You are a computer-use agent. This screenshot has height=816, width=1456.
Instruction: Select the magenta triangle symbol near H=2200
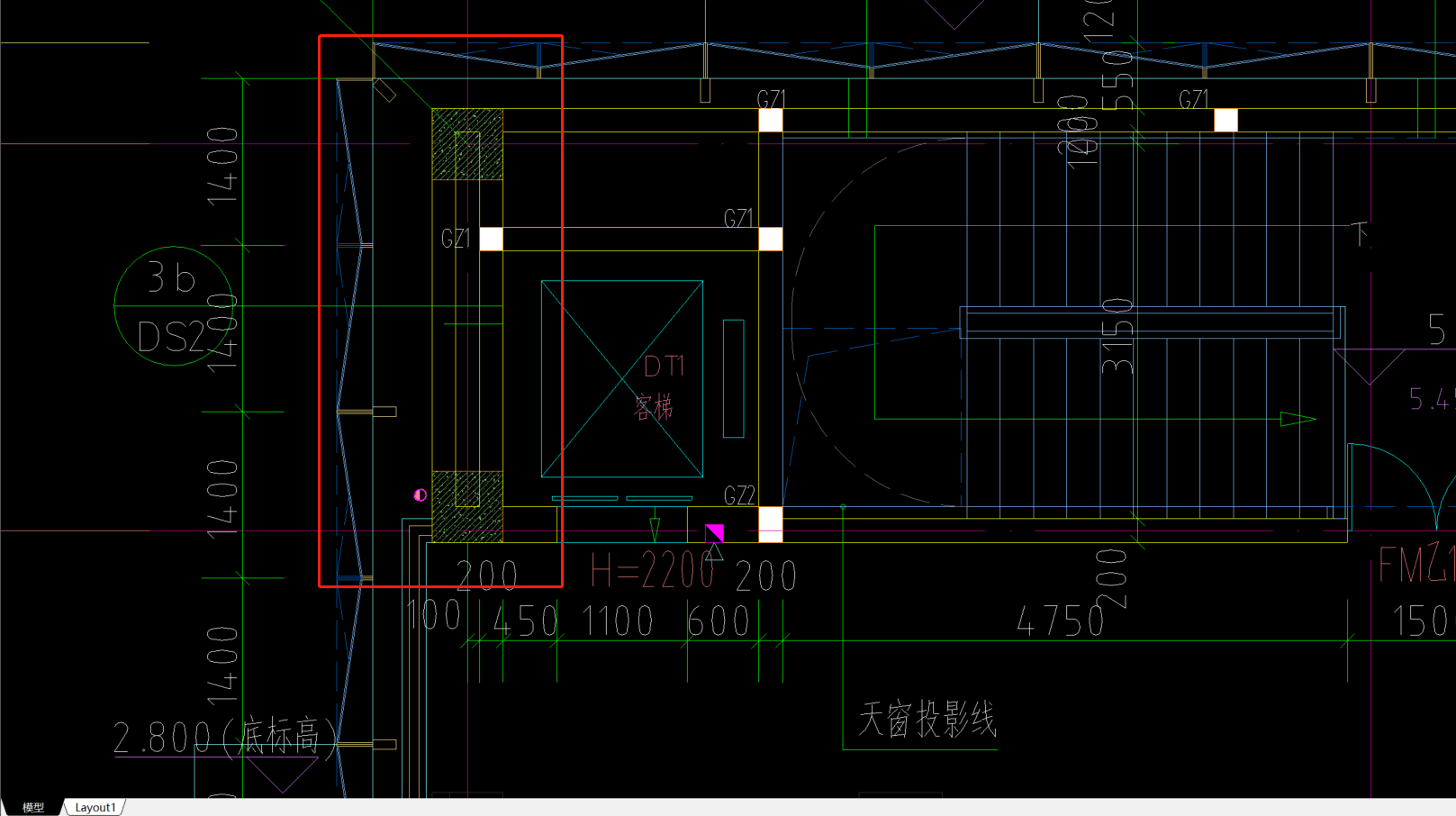715,532
